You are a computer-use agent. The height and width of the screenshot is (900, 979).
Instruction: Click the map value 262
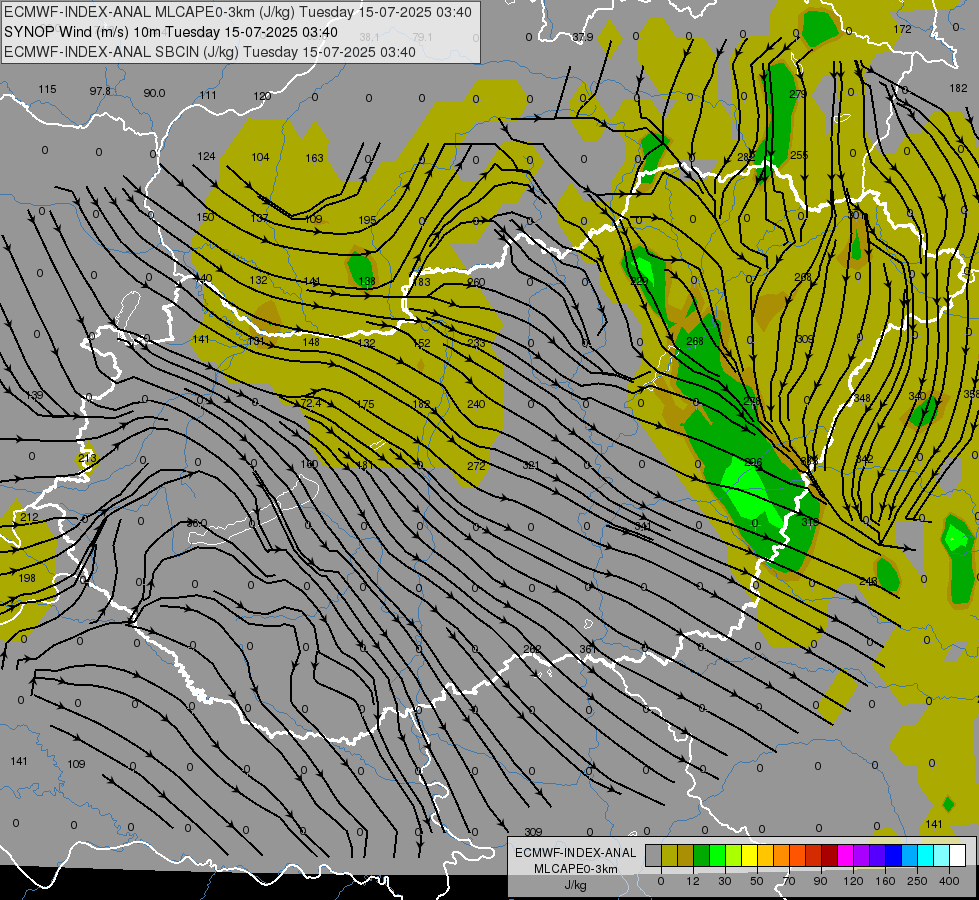pyautogui.click(x=532, y=649)
